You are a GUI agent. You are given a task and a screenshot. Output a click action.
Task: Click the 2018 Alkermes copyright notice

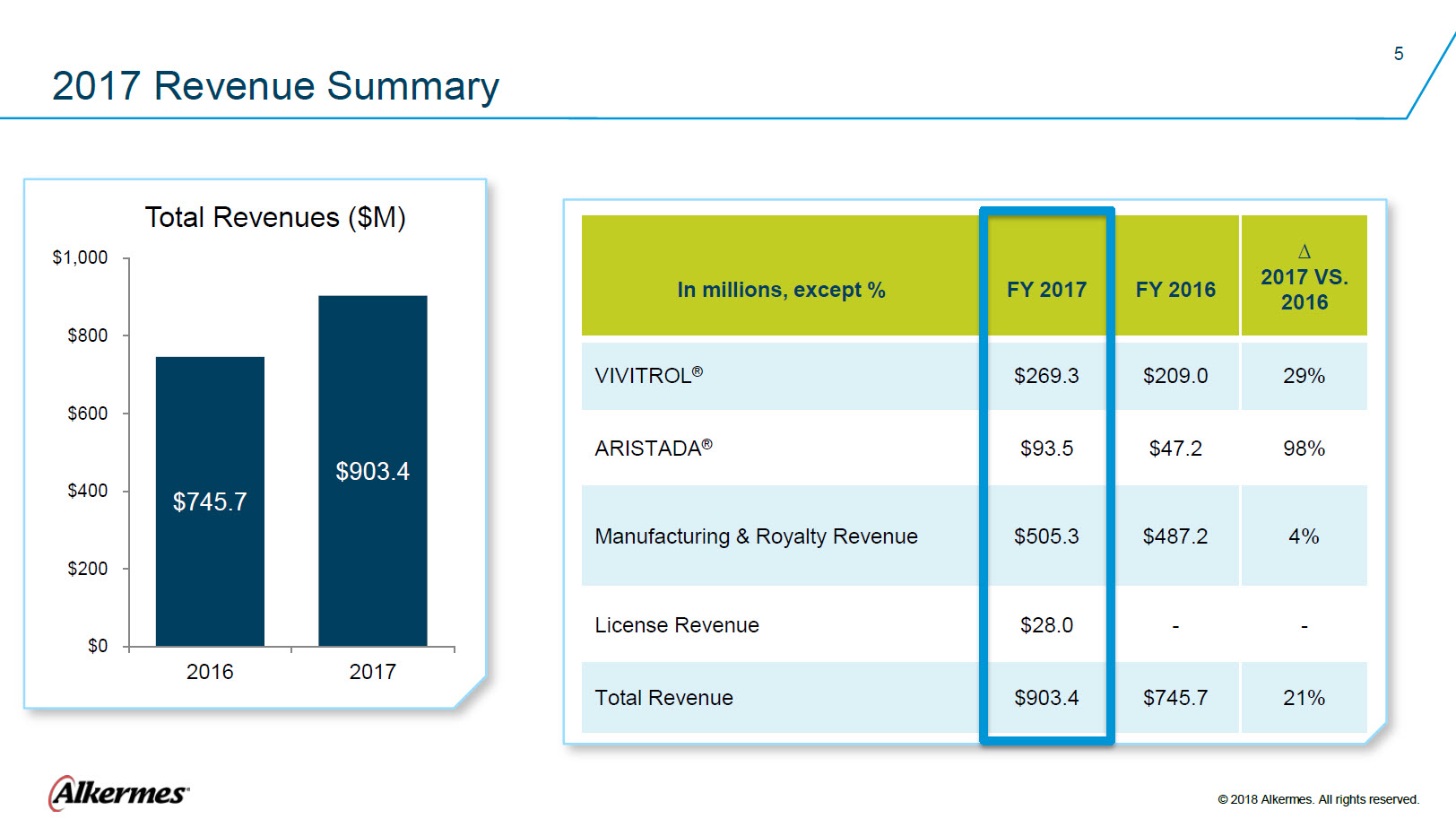[1319, 799]
